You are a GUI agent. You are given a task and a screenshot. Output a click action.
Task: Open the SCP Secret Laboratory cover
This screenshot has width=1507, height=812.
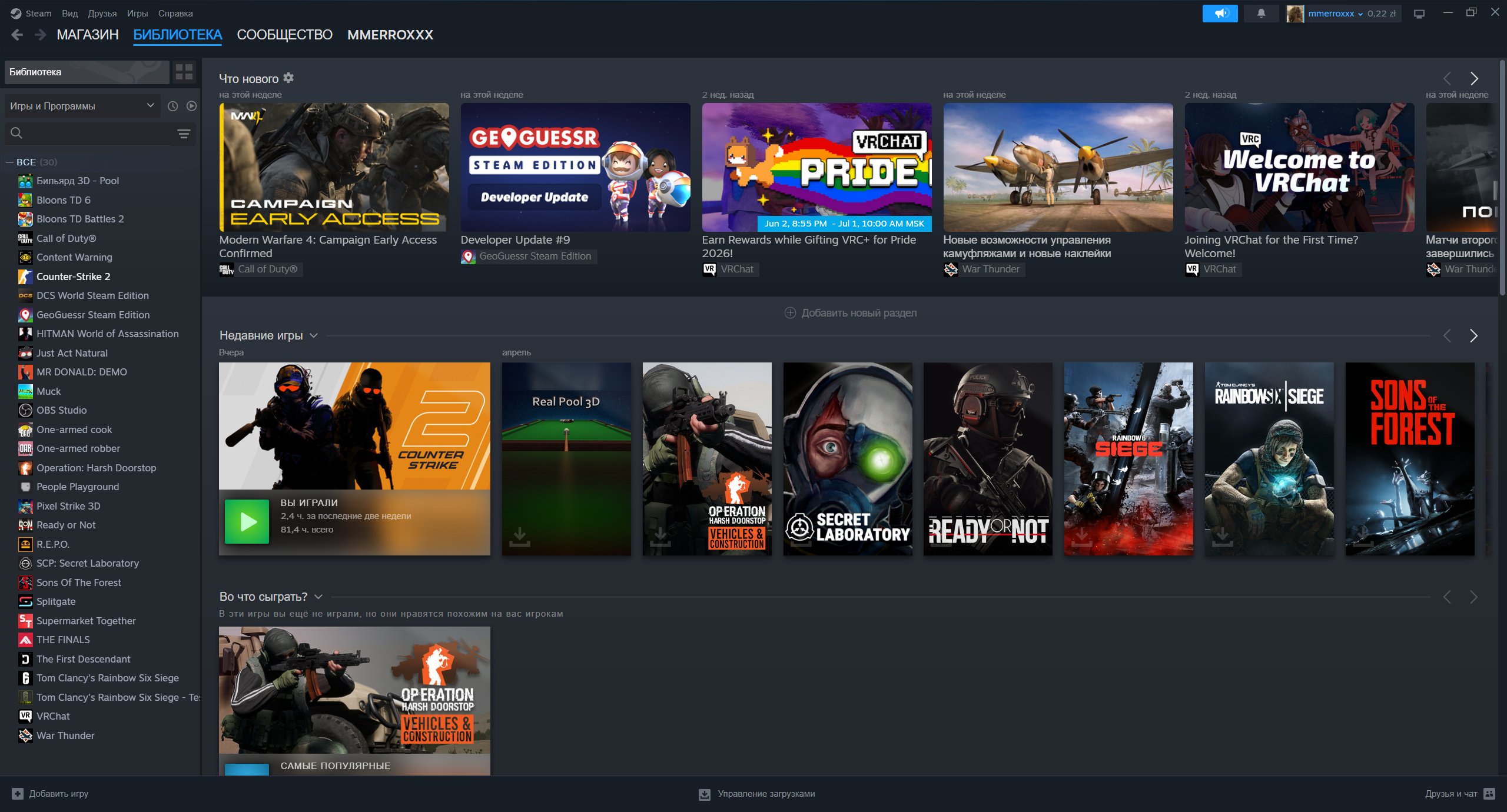848,459
